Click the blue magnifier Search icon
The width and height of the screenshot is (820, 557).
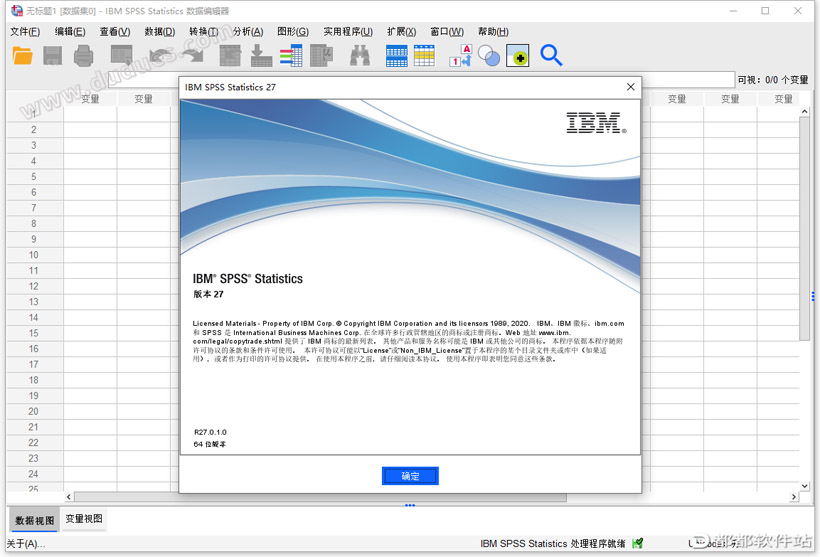point(551,55)
